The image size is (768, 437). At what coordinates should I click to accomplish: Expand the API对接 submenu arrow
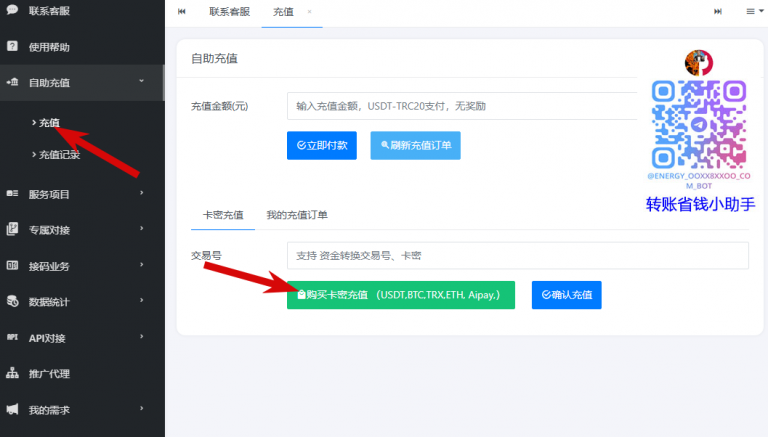tap(142, 337)
